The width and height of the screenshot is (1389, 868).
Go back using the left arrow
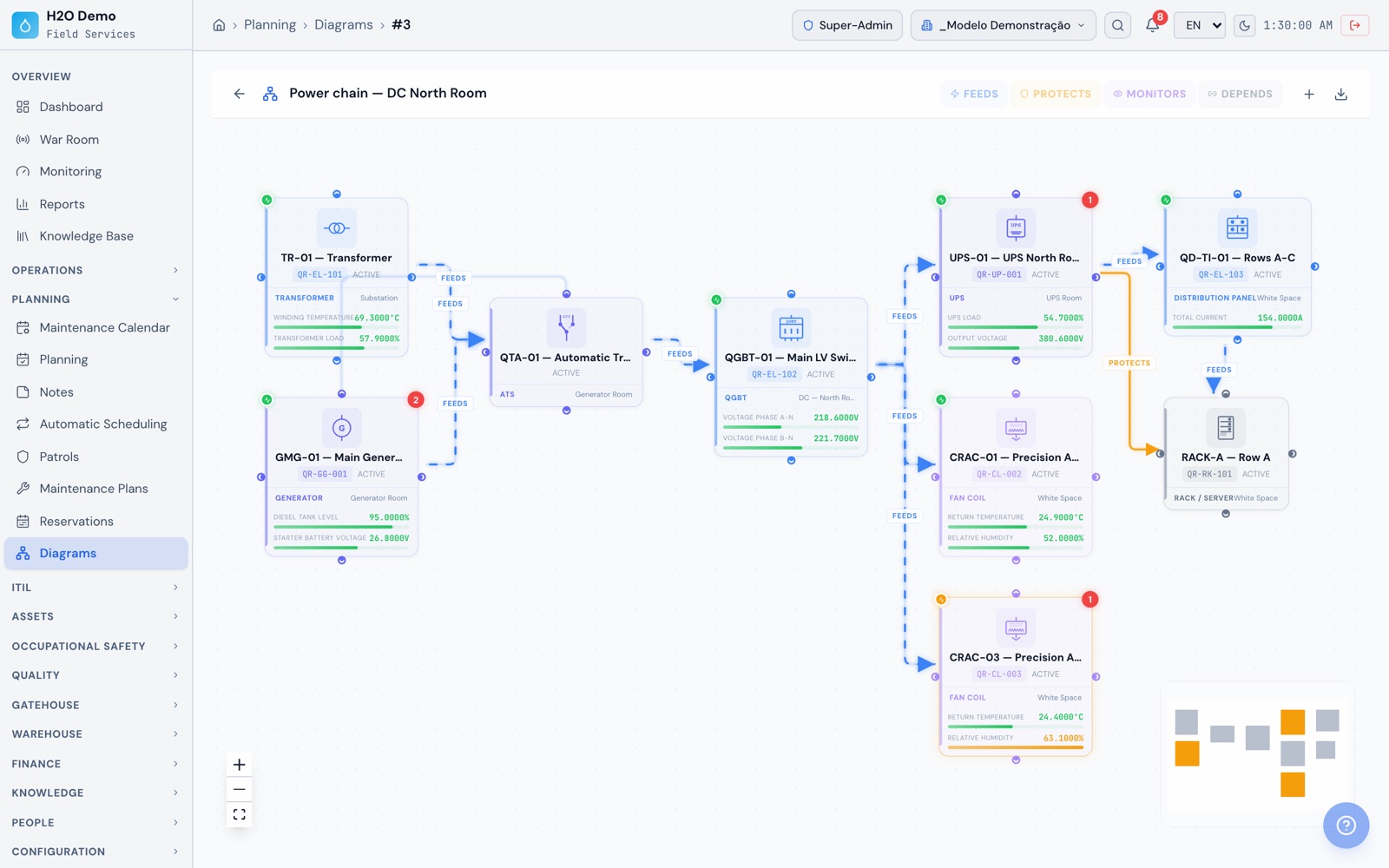[240, 94]
